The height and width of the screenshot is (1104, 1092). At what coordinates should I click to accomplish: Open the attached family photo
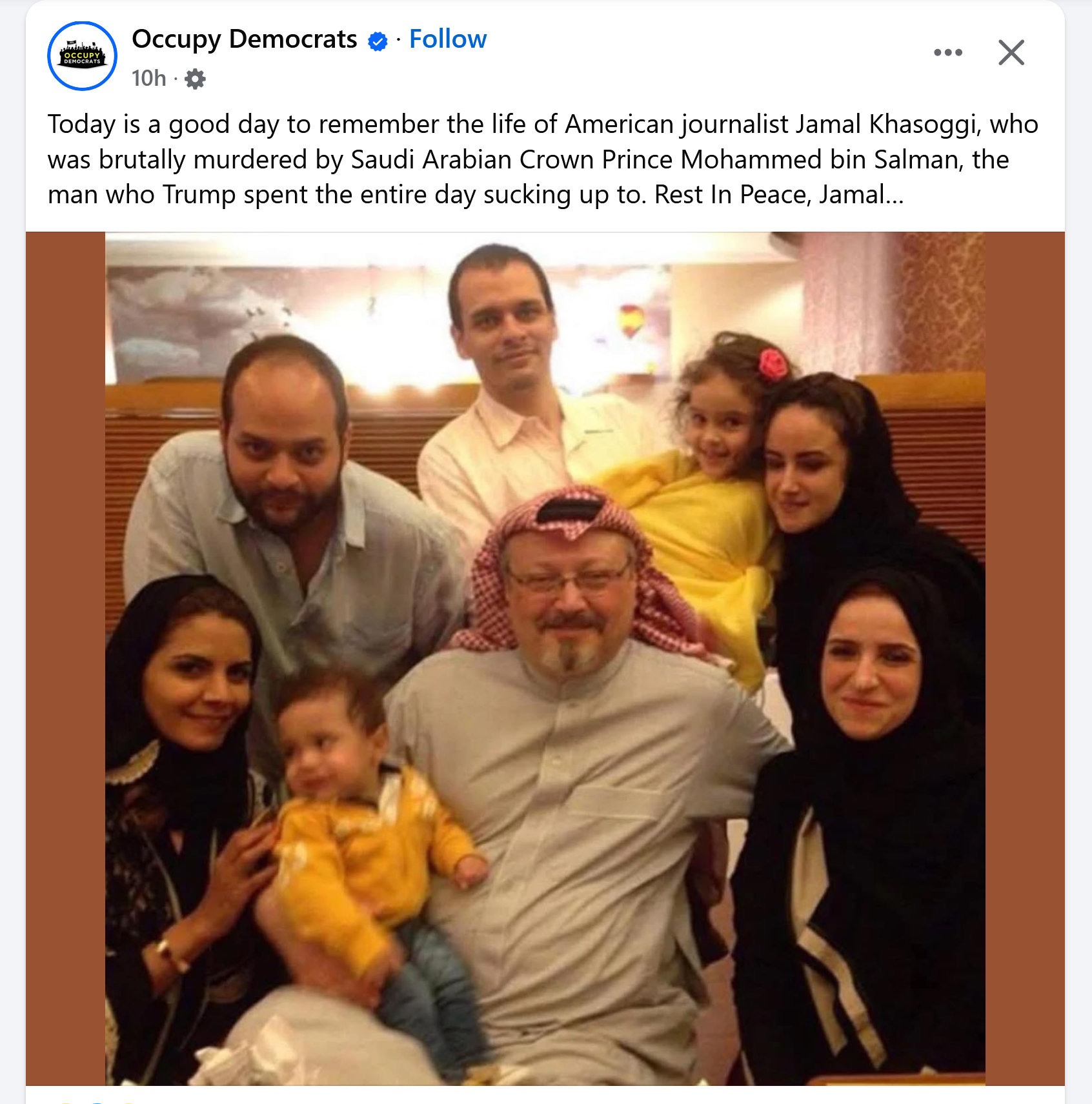[545, 658]
